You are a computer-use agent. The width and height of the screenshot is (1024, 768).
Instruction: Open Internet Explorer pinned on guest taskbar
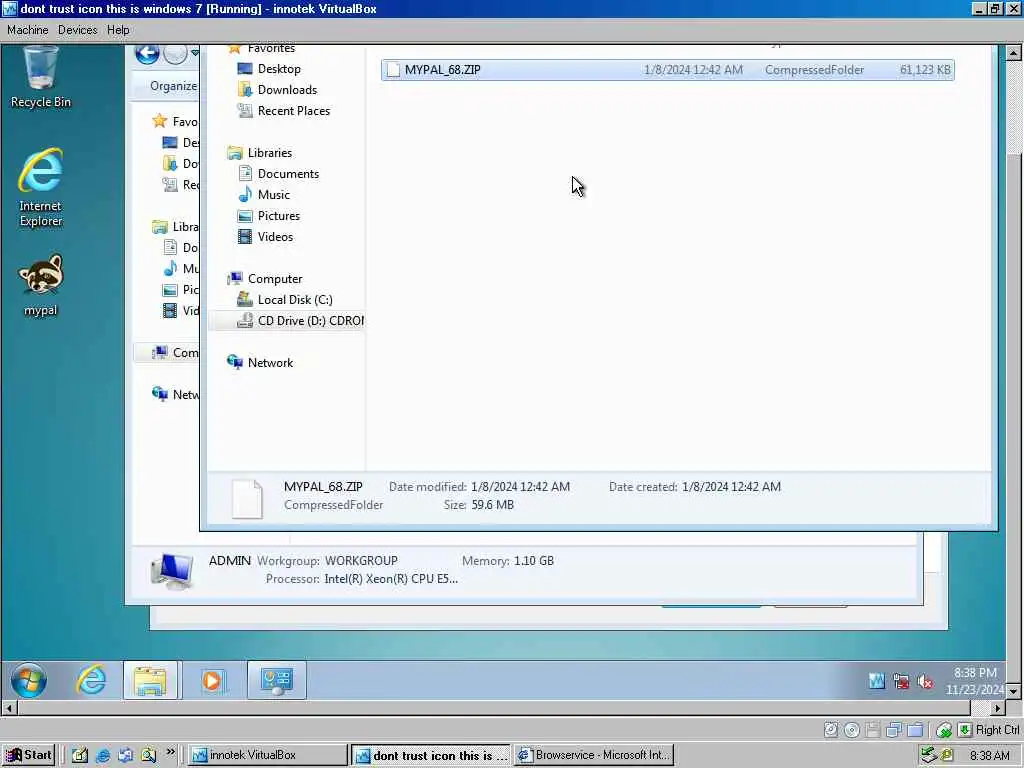(91, 680)
